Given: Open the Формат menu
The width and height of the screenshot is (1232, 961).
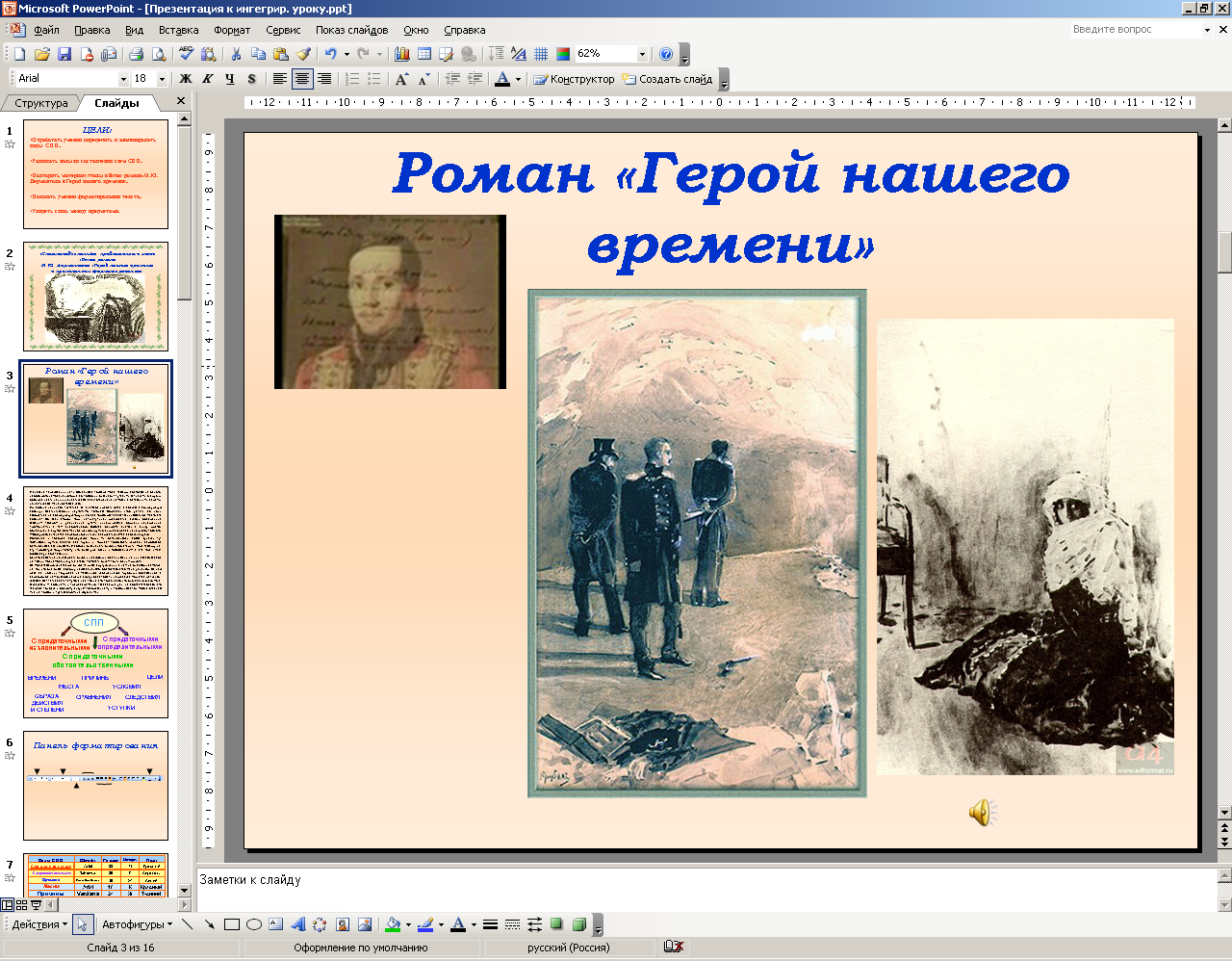Looking at the screenshot, I should pyautogui.click(x=232, y=30).
